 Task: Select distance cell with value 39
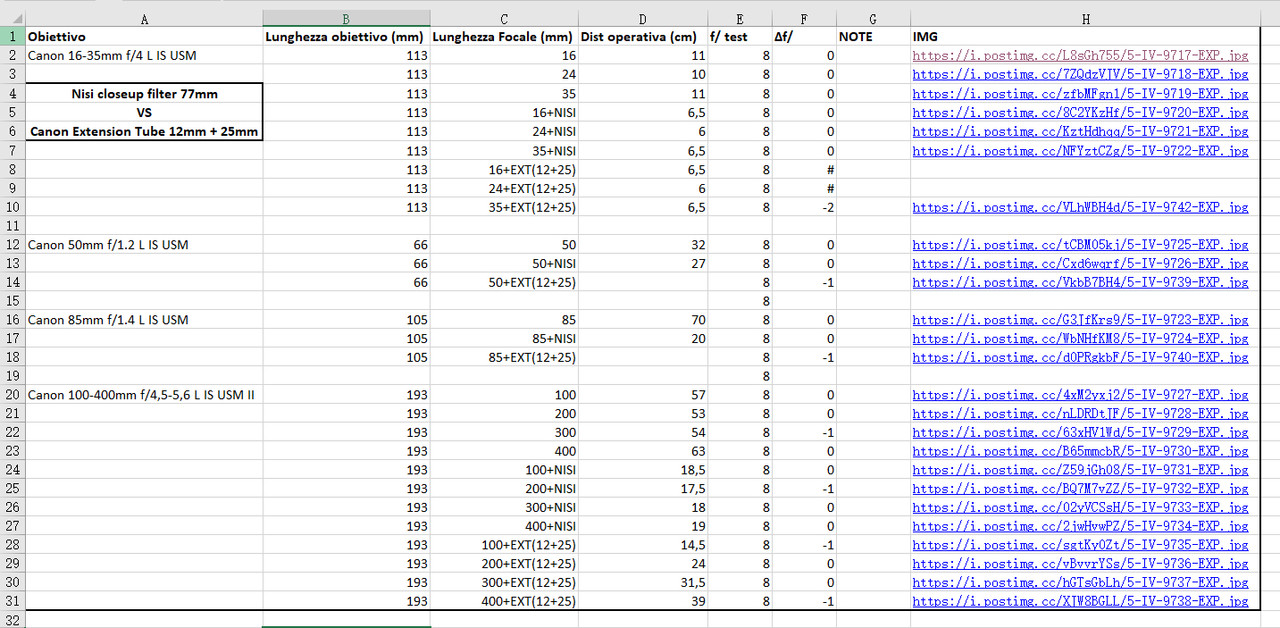(x=643, y=602)
